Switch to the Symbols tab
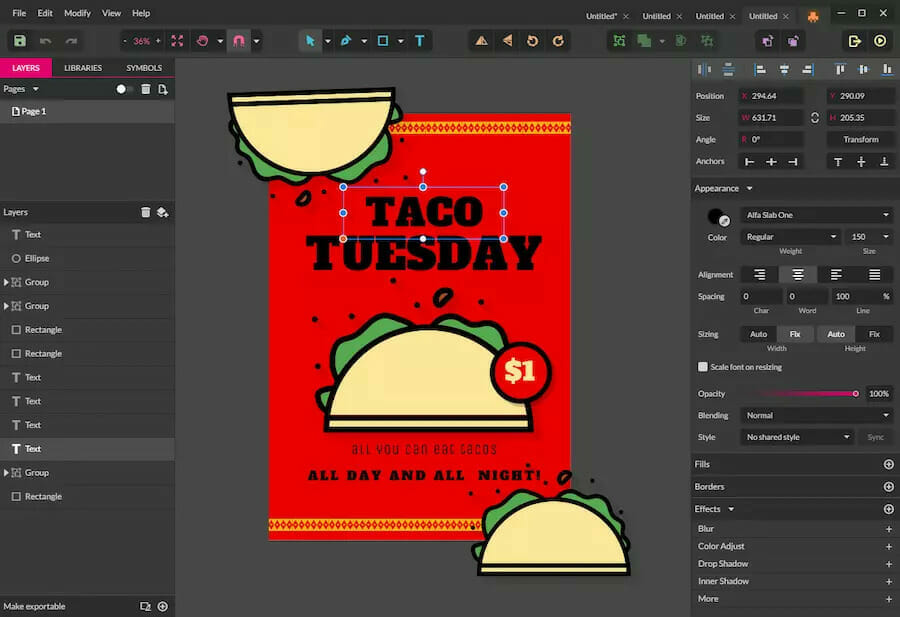Image resolution: width=900 pixels, height=617 pixels. [x=144, y=68]
